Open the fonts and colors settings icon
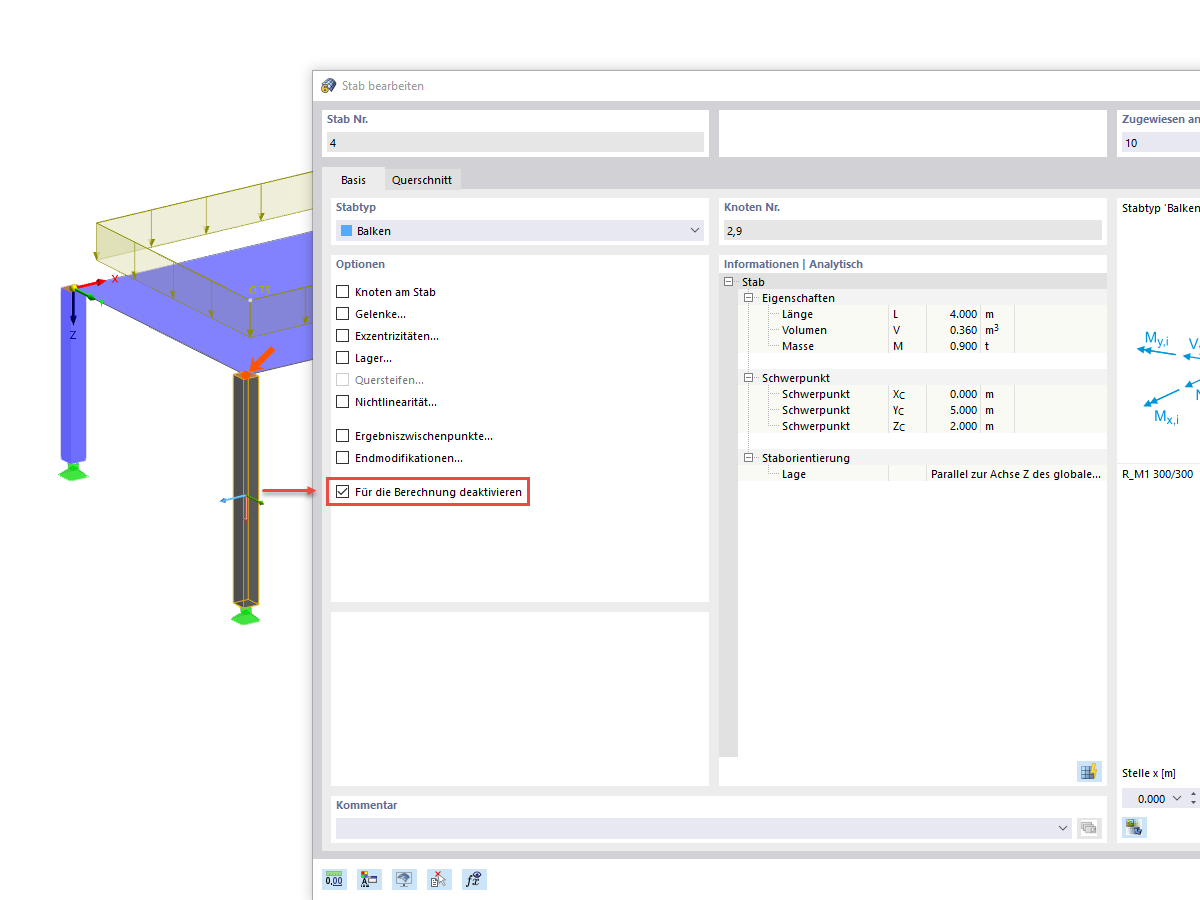The width and height of the screenshot is (1200, 900). tap(369, 879)
